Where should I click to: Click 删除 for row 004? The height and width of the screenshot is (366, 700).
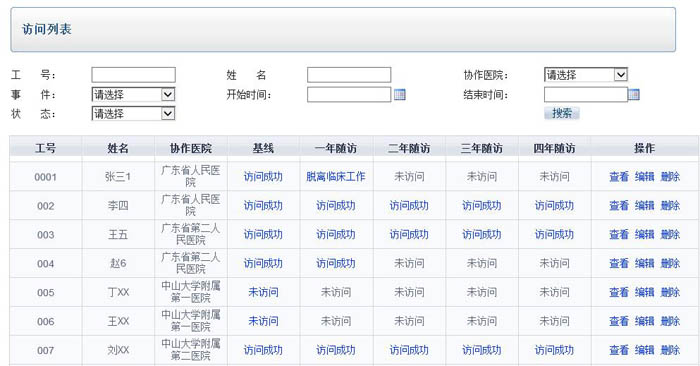(670, 264)
